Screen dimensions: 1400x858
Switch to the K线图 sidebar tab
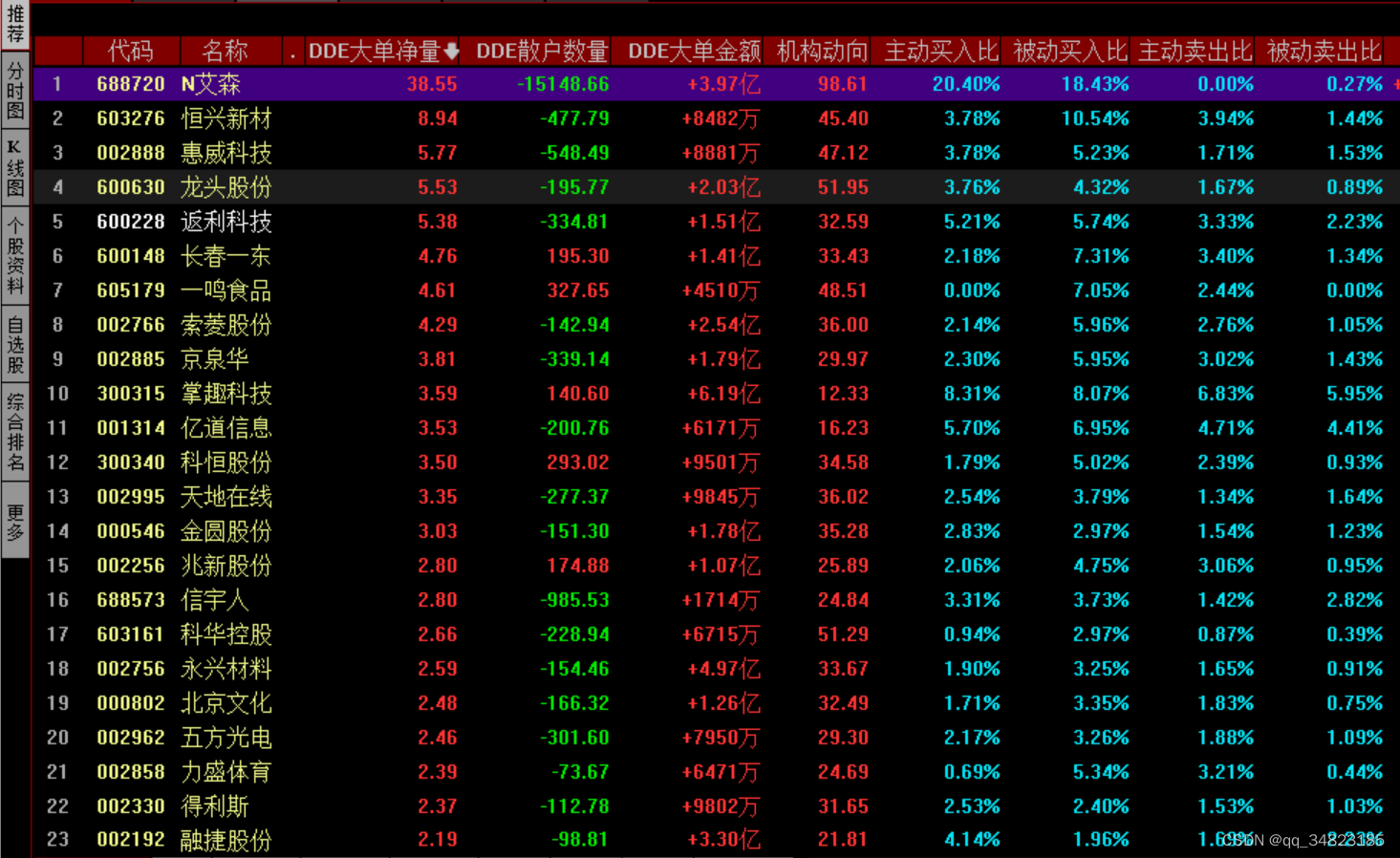(14, 168)
